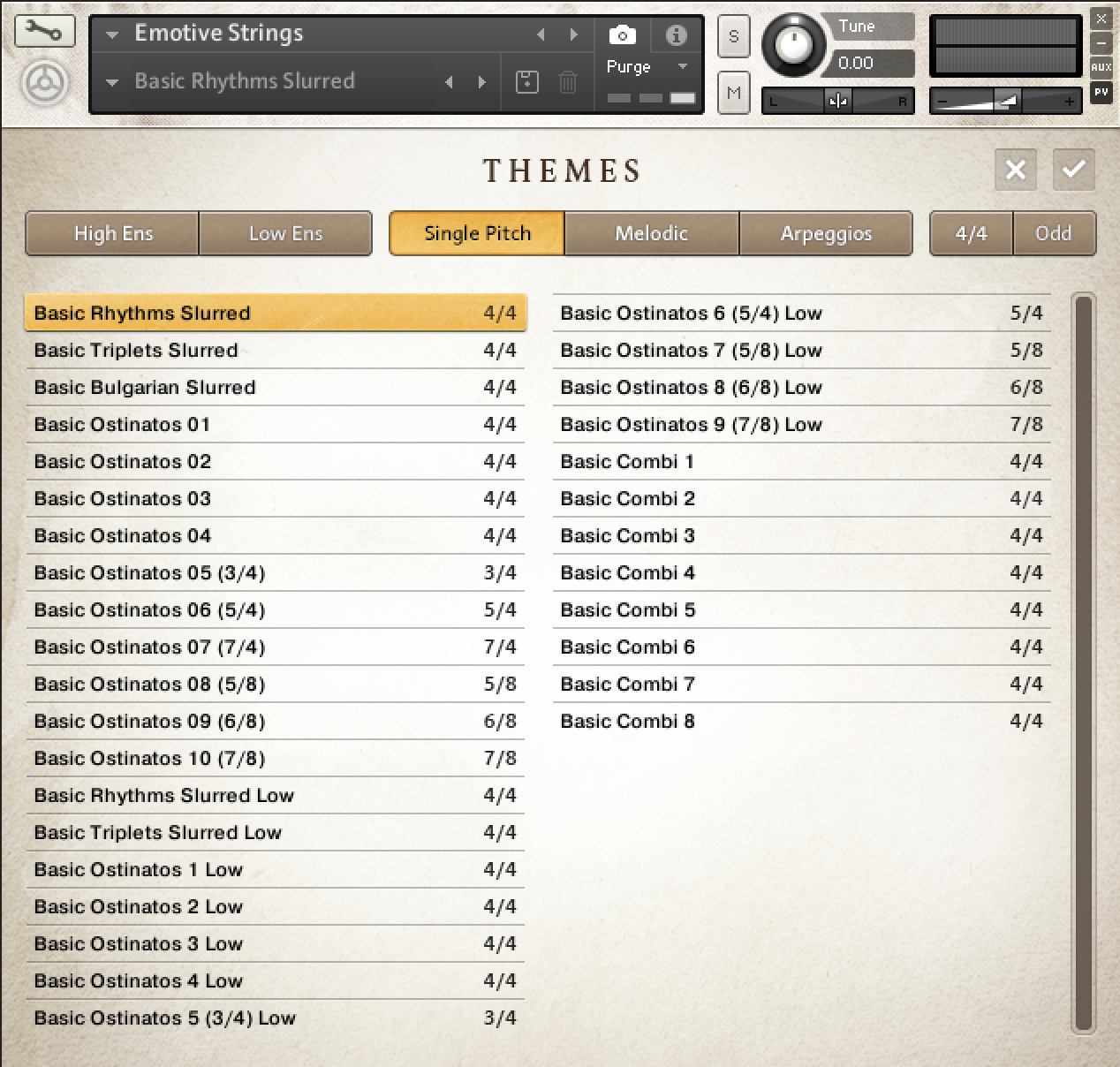Click the camera snapshot view icon
The height and width of the screenshot is (1067, 1120).
coord(622,35)
